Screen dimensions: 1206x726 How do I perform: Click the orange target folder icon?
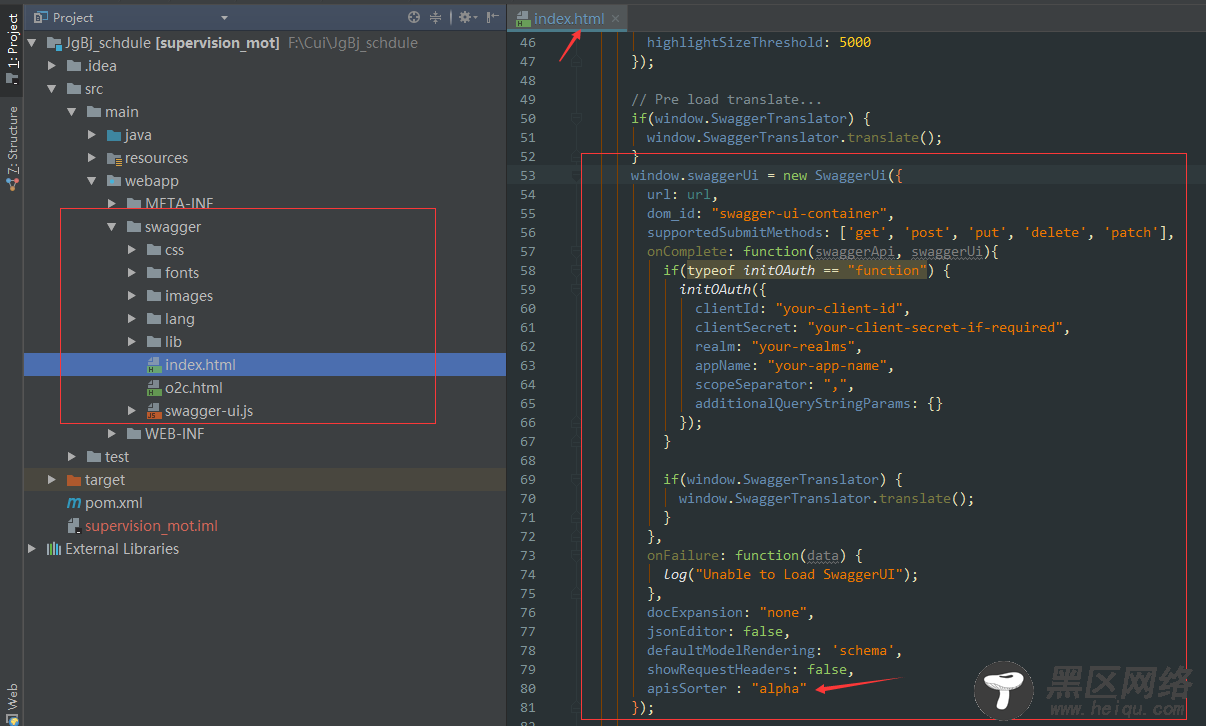(74, 480)
